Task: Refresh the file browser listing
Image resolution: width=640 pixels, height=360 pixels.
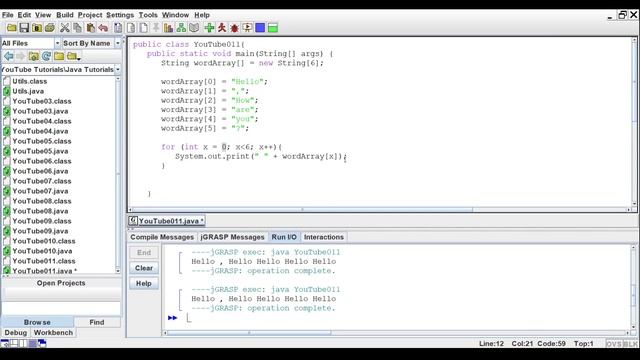Action: [x=46, y=56]
